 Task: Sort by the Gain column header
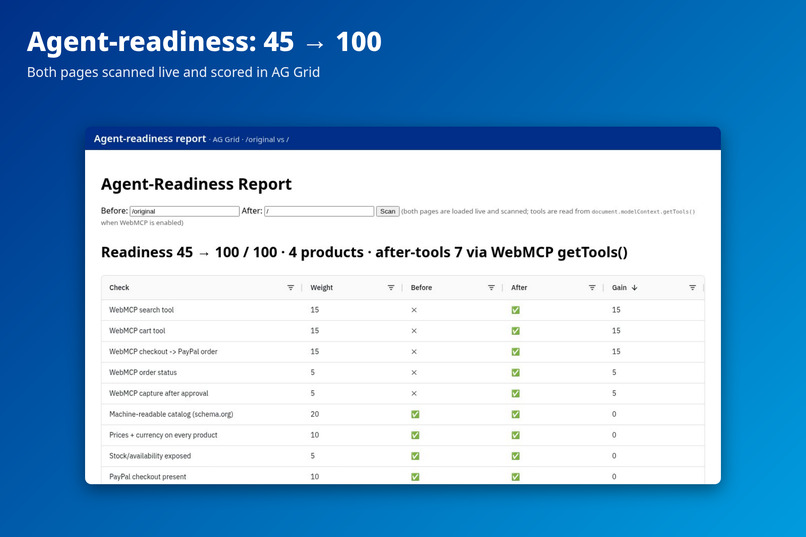619,288
